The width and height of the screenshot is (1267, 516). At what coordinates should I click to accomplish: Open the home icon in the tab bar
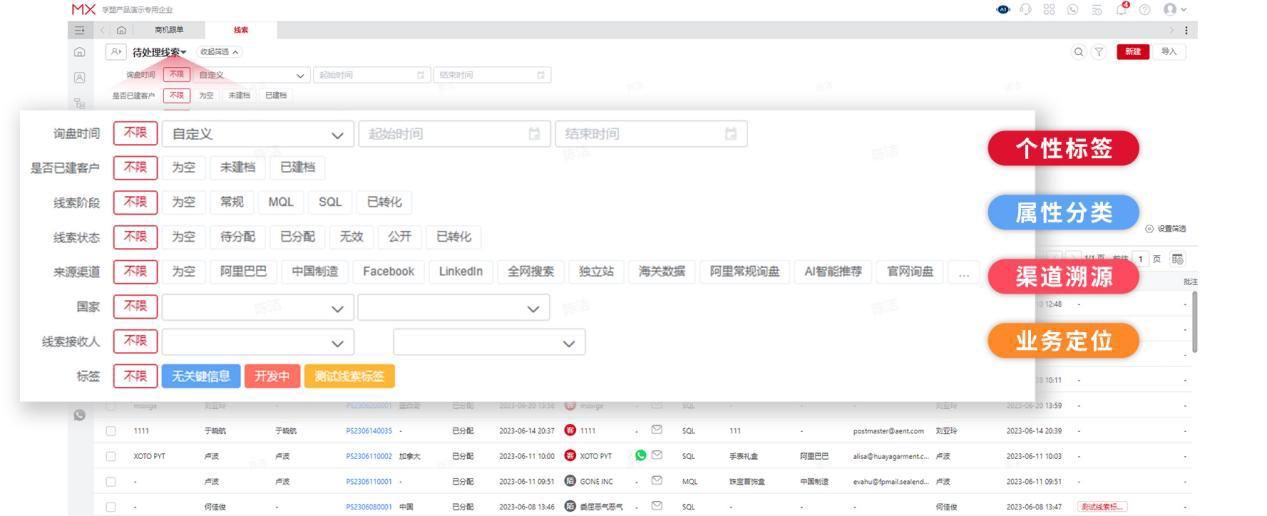[x=120, y=32]
